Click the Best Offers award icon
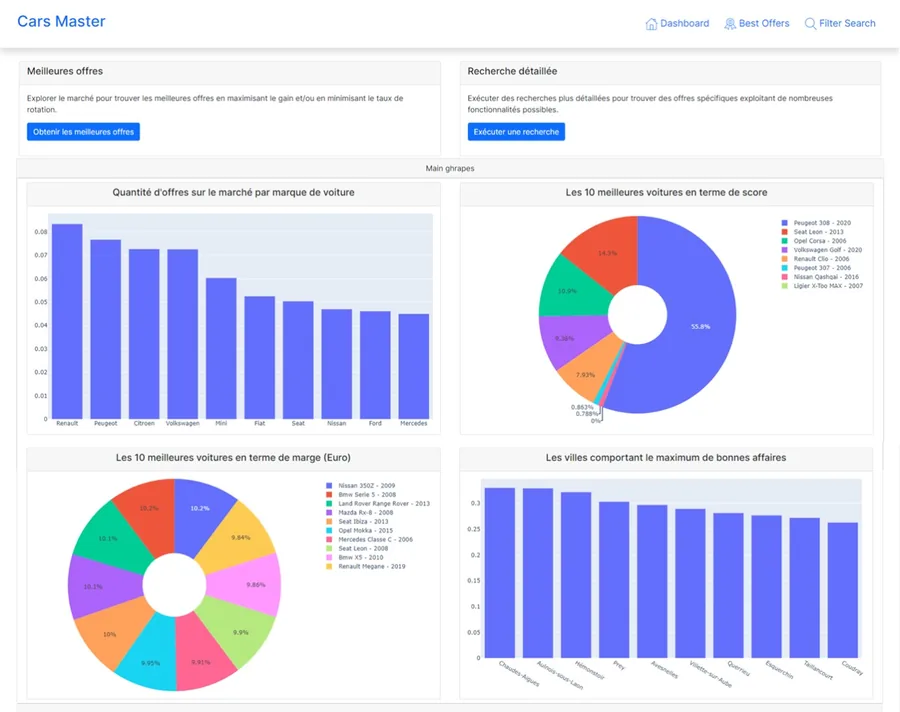This screenshot has width=900, height=712. pos(730,24)
